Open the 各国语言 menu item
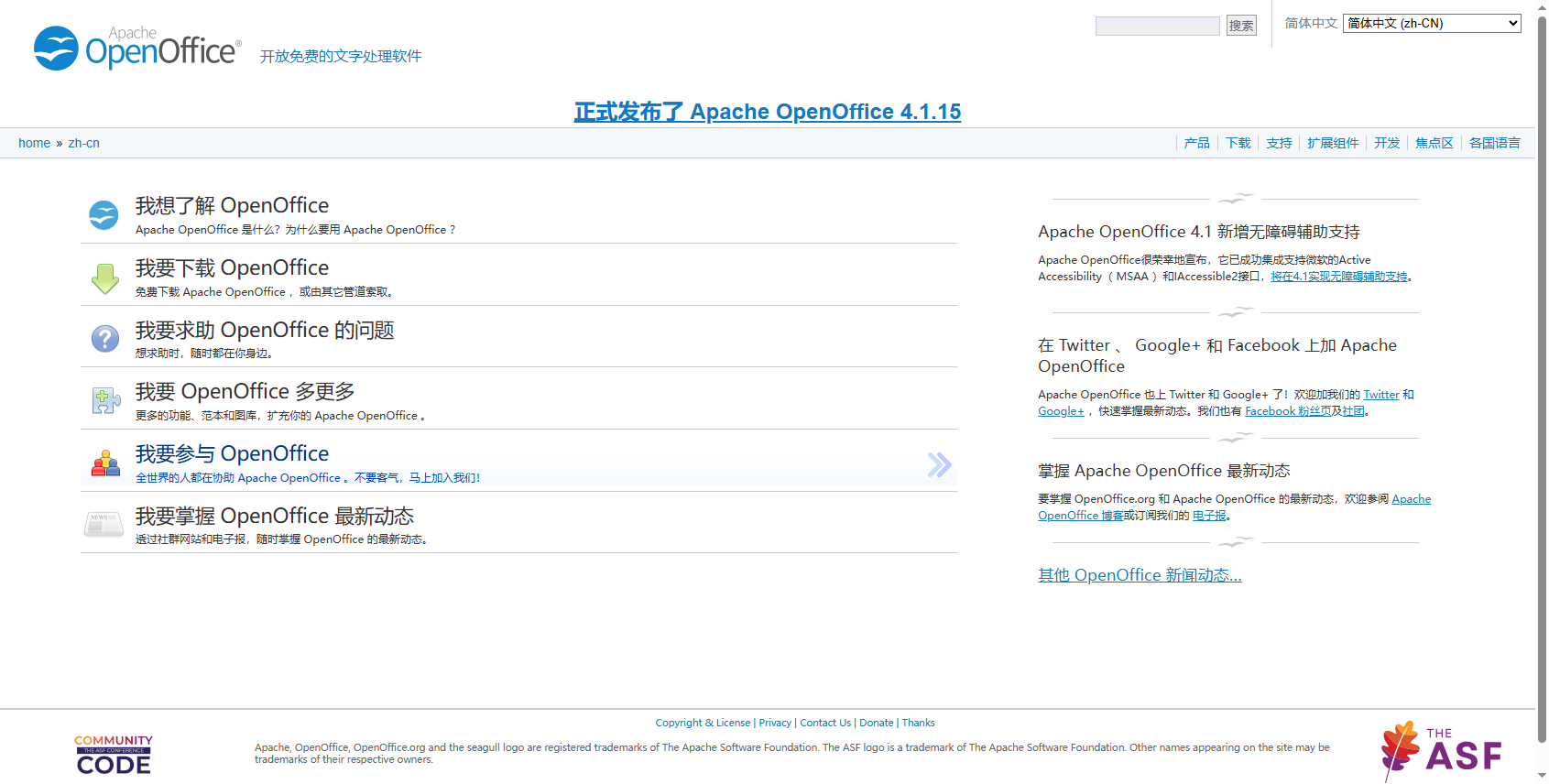Viewport: 1549px width, 784px height. 1495,143
